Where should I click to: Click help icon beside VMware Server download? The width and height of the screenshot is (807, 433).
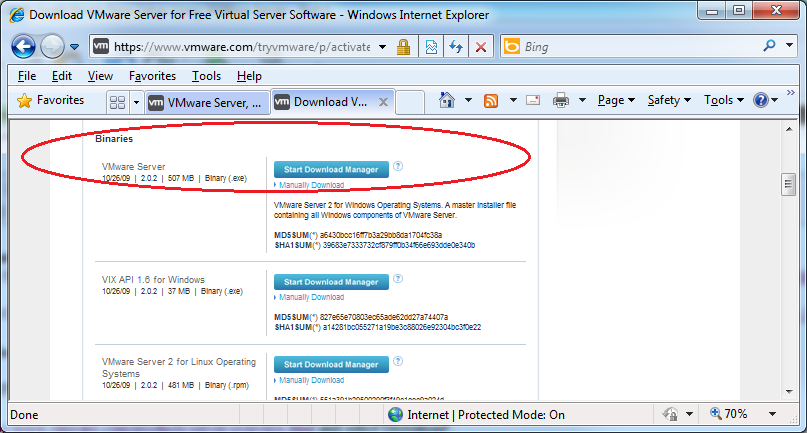click(398, 166)
